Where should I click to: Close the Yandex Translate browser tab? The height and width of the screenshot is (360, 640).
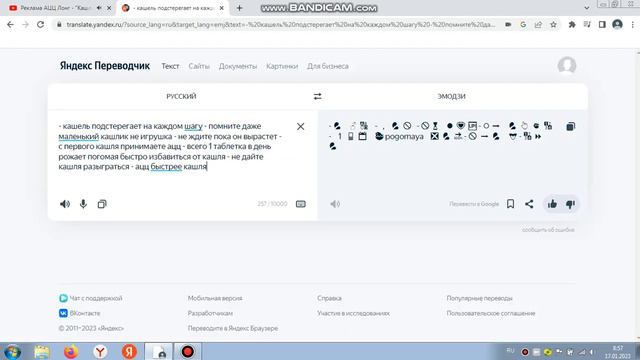[222, 8]
